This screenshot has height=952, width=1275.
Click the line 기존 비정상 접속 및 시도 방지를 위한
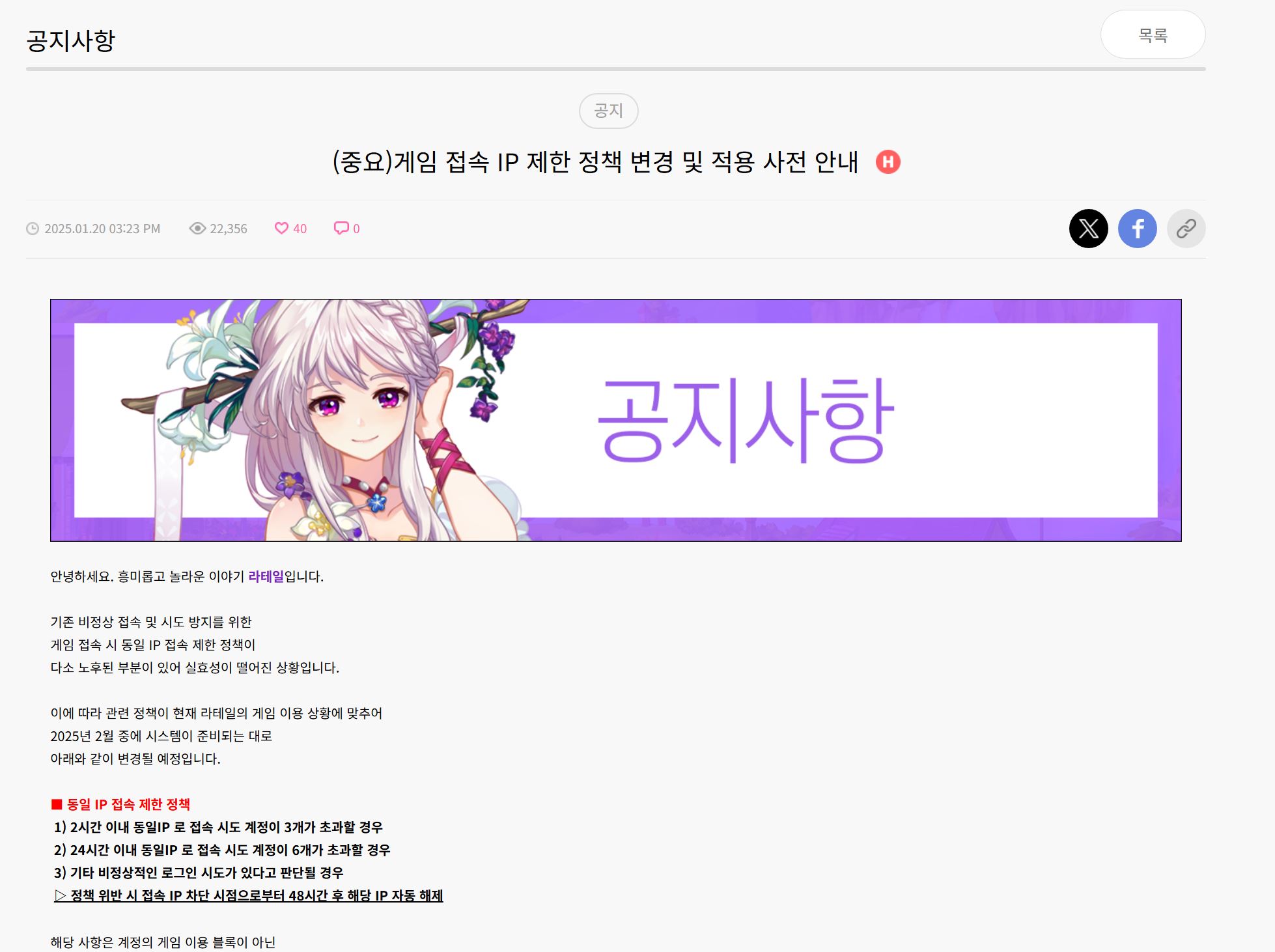[151, 622]
